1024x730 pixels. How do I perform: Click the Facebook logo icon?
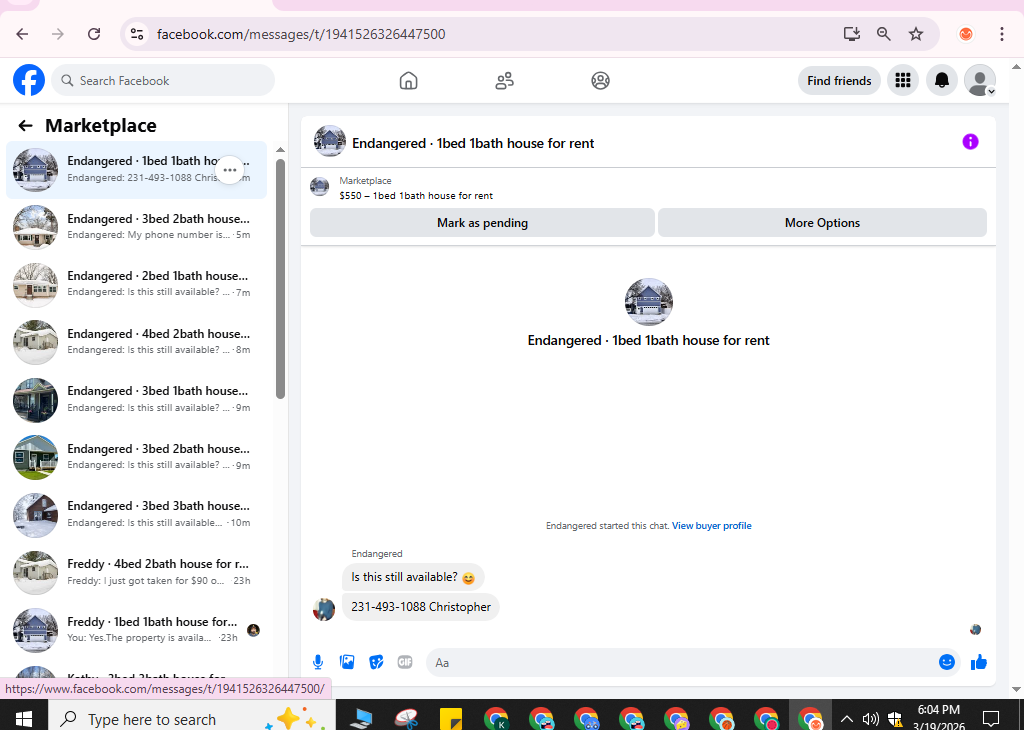[29, 80]
